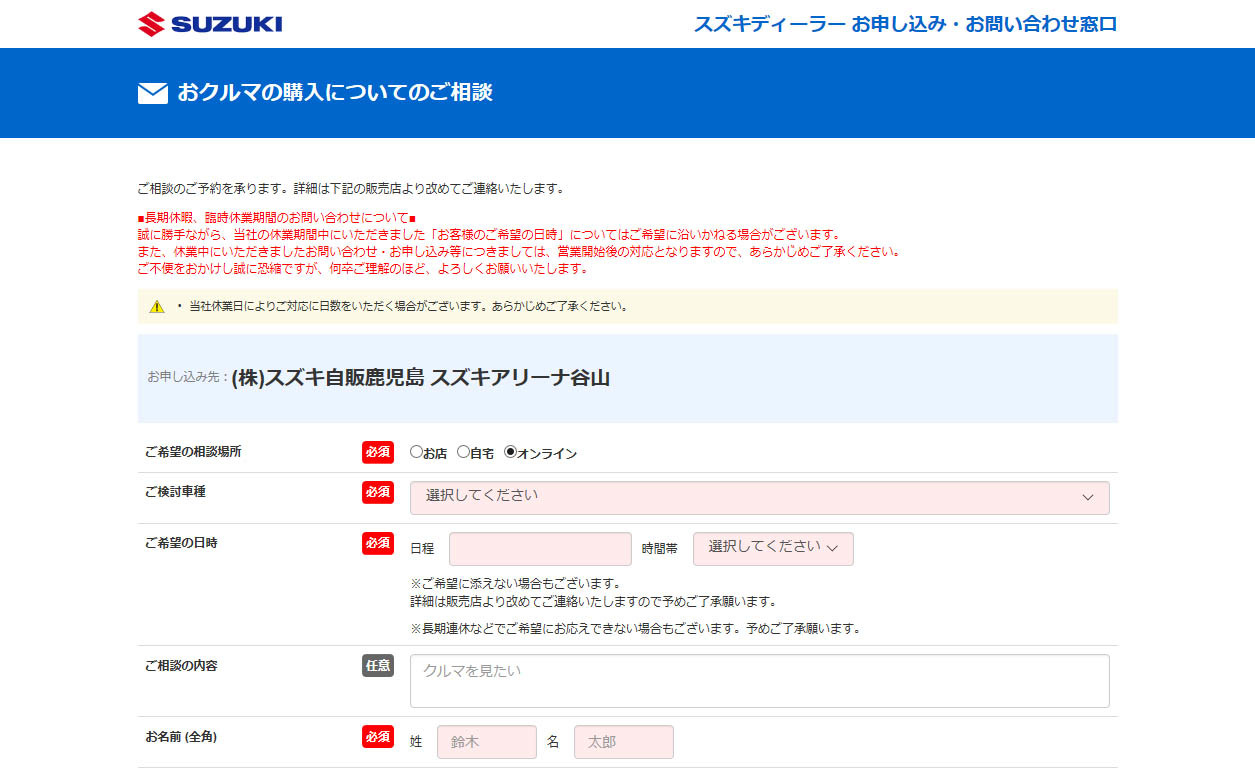The height and width of the screenshot is (768, 1255).
Task: Click the dealer name スズキアリーナ谷山
Action: click(520, 378)
